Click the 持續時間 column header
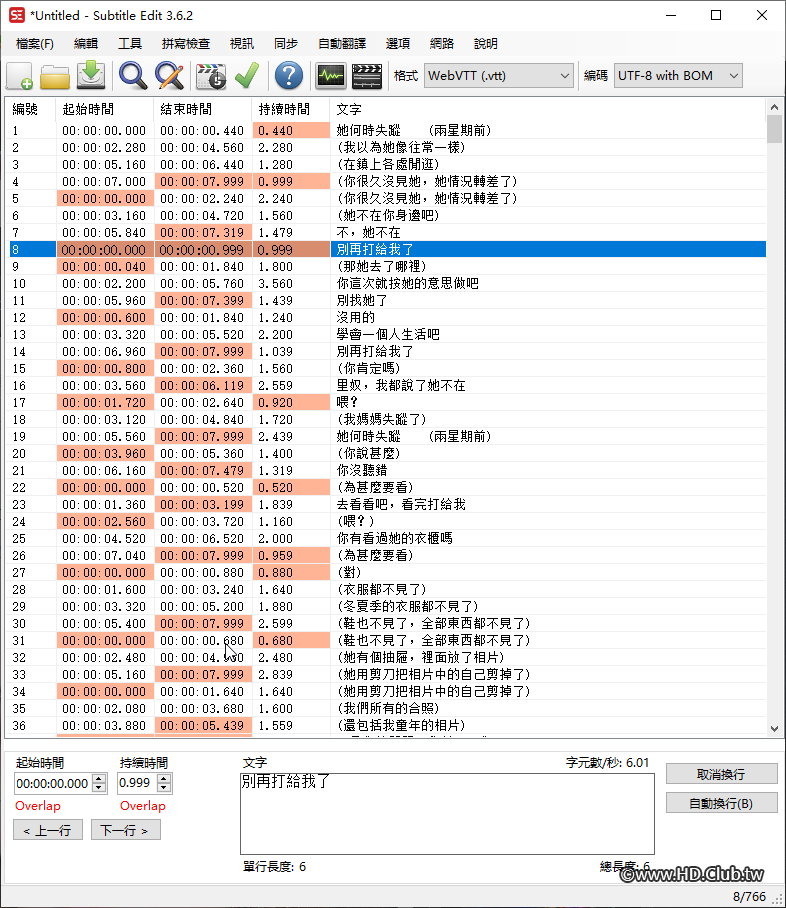Screen dimensions: 786x908 [291, 109]
